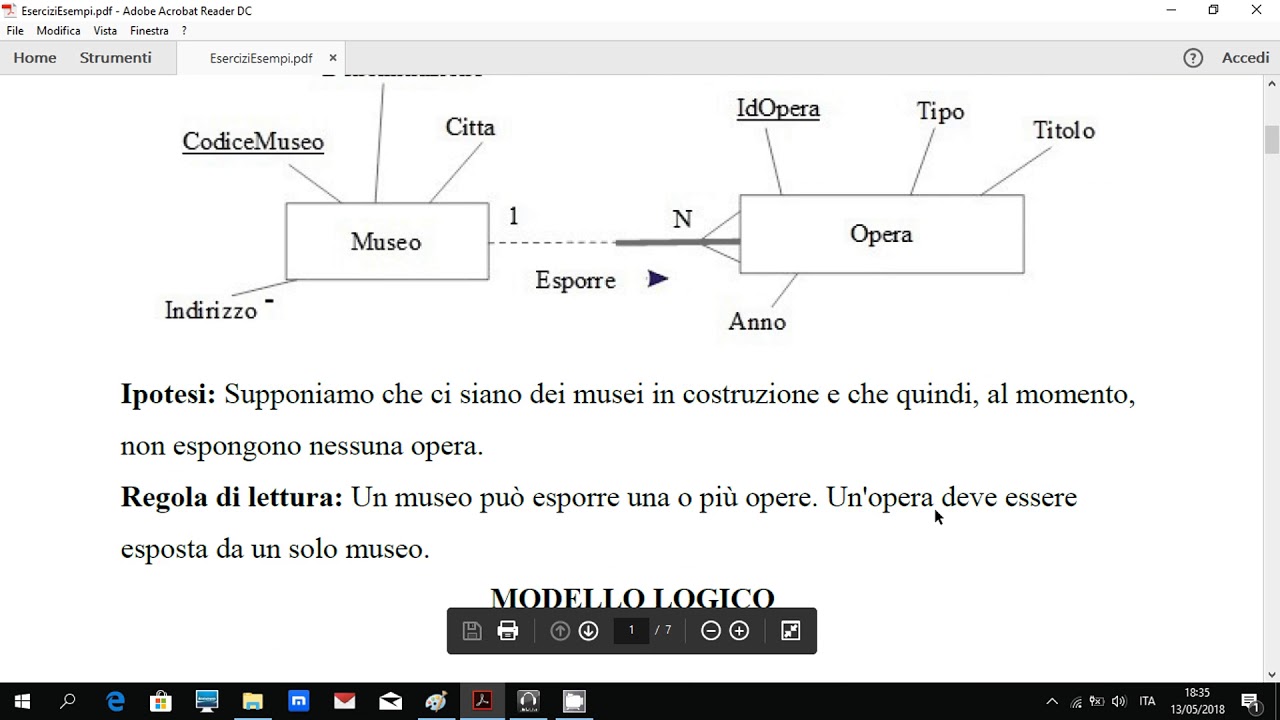Open the Action Center notifications icon
Viewport: 1280px width, 720px height.
click(x=1250, y=702)
